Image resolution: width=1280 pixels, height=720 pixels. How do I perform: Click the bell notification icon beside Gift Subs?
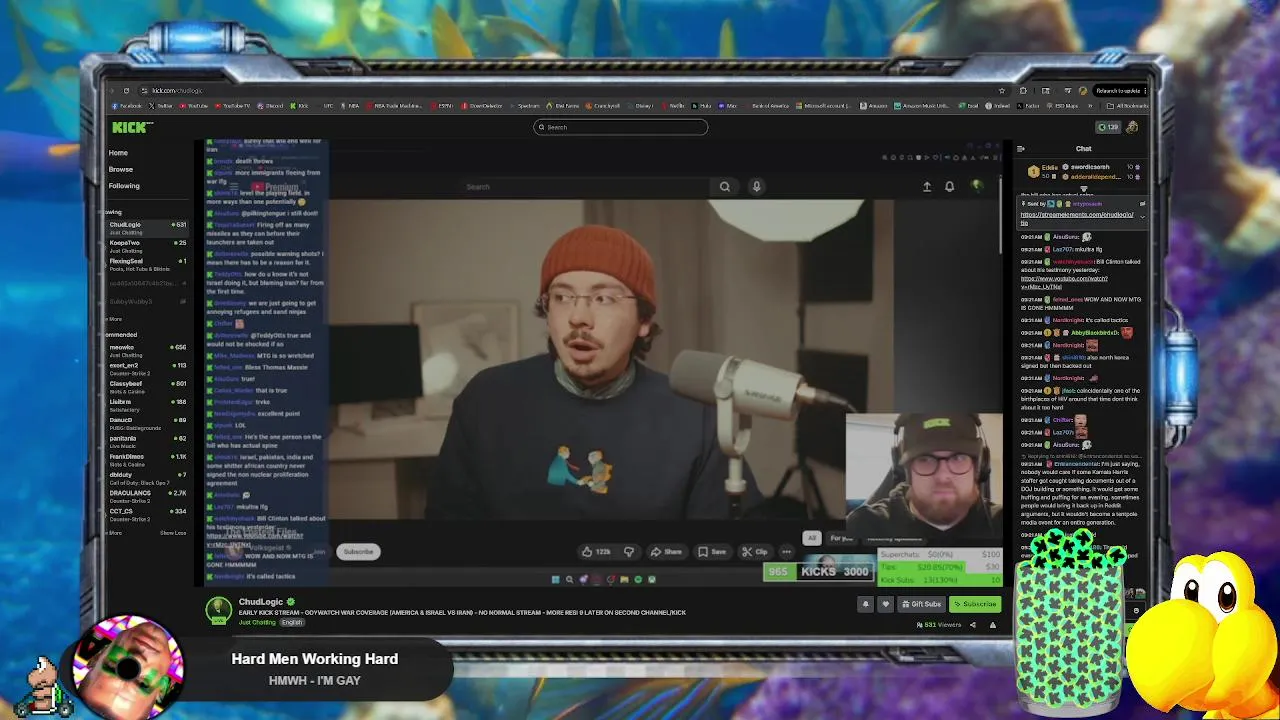tap(866, 604)
